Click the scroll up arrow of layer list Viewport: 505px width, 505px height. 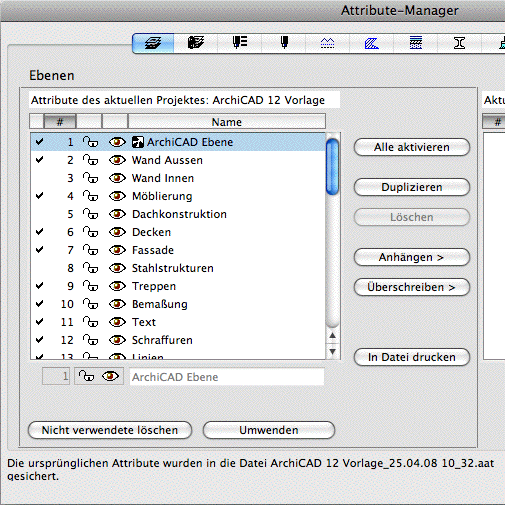(332, 336)
